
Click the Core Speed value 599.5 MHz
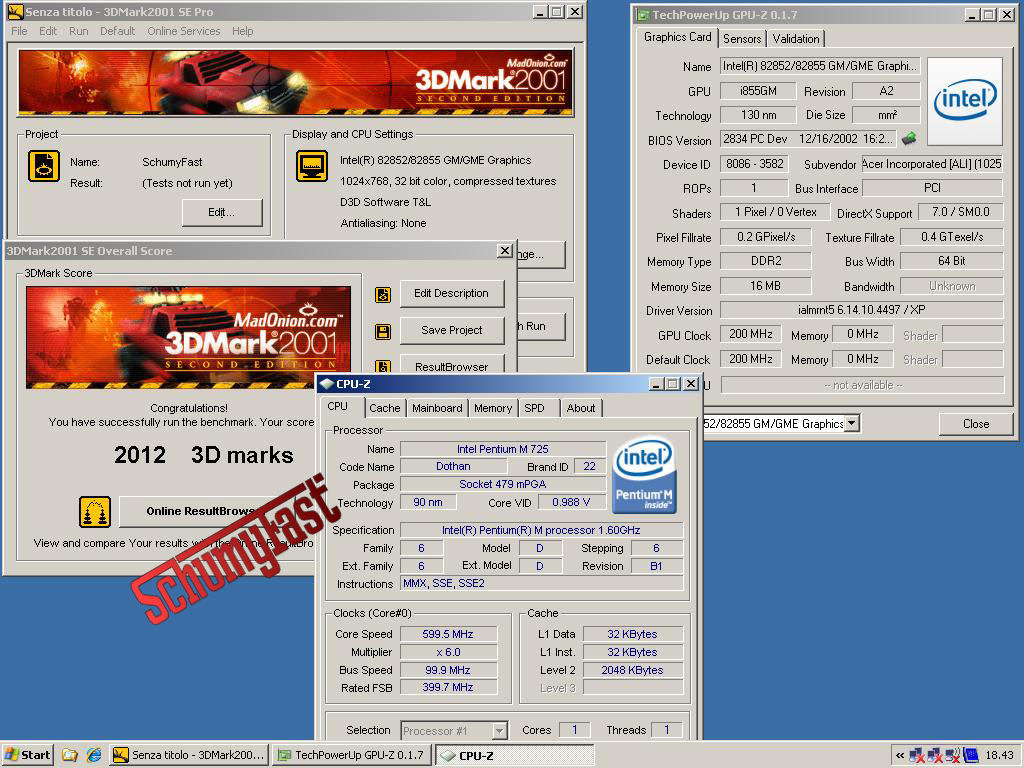click(448, 634)
